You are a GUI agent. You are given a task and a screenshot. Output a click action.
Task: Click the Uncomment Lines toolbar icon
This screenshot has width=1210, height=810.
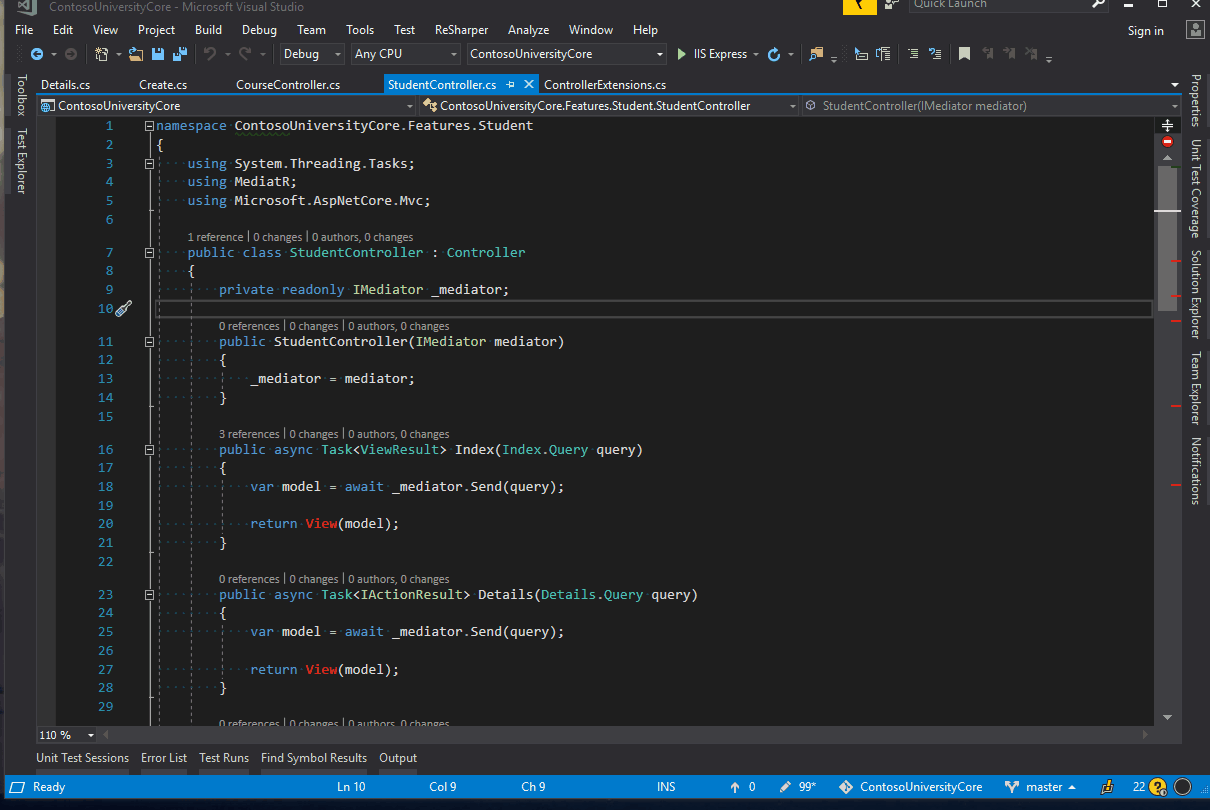point(935,54)
